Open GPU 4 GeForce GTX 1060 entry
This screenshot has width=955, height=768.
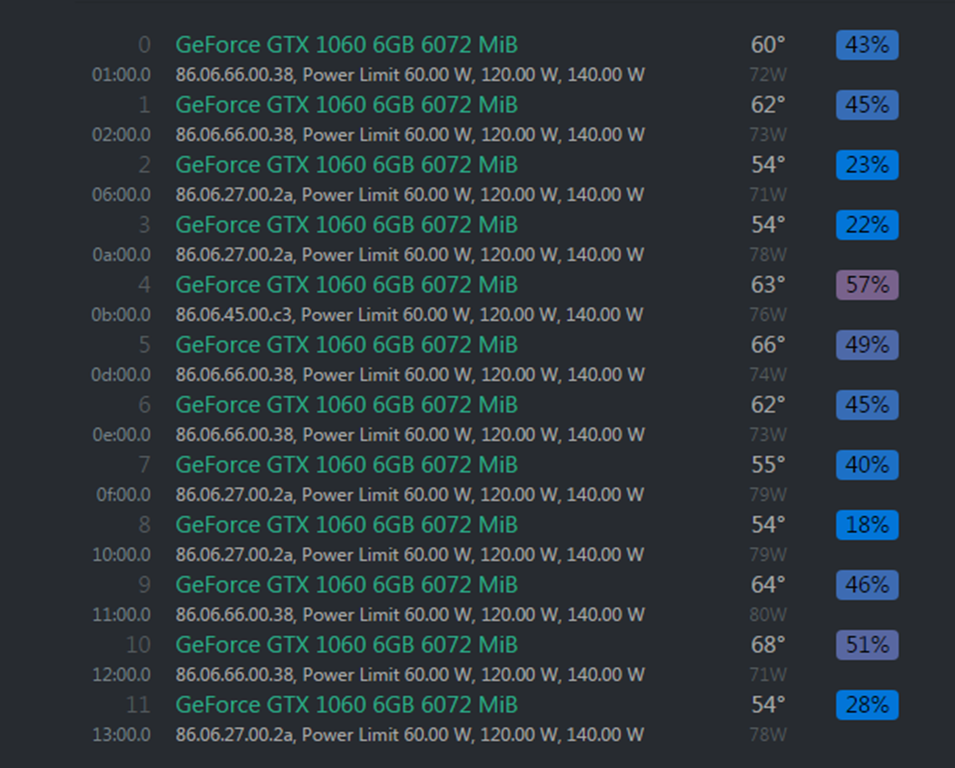pos(347,285)
